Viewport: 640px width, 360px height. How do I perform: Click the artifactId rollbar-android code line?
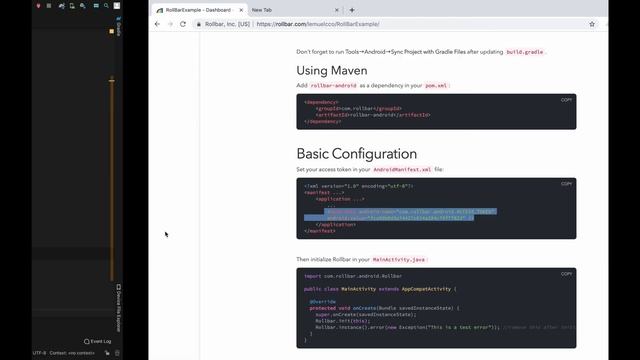click(373, 115)
